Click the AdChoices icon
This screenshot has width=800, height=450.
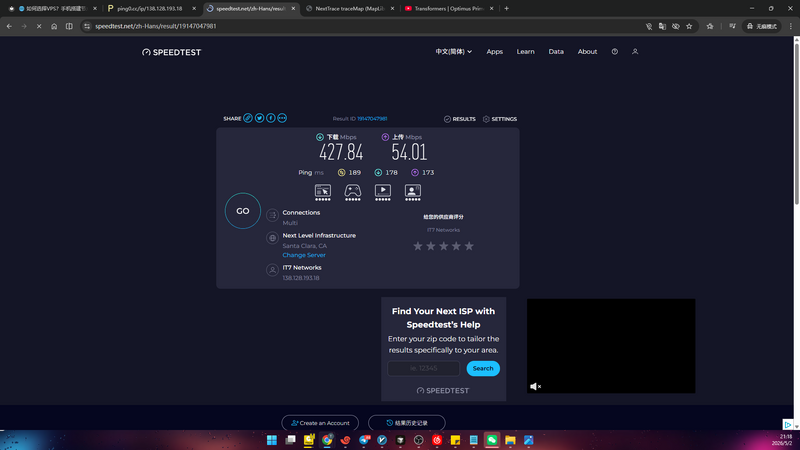788,424
